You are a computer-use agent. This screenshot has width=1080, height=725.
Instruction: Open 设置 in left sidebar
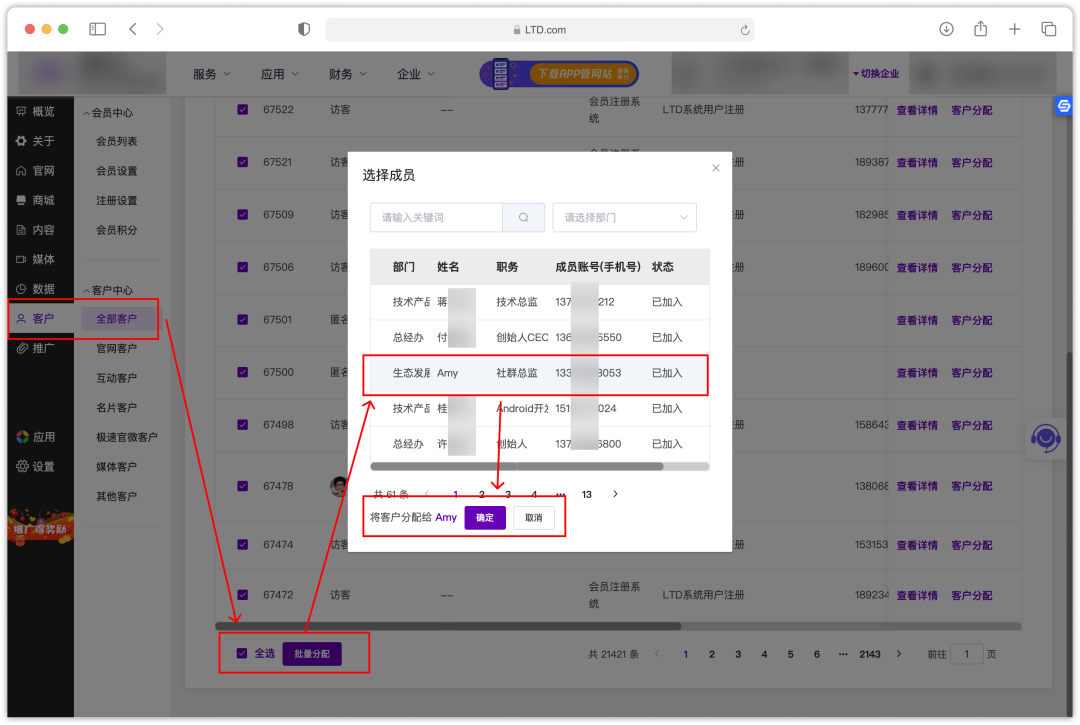(36, 466)
